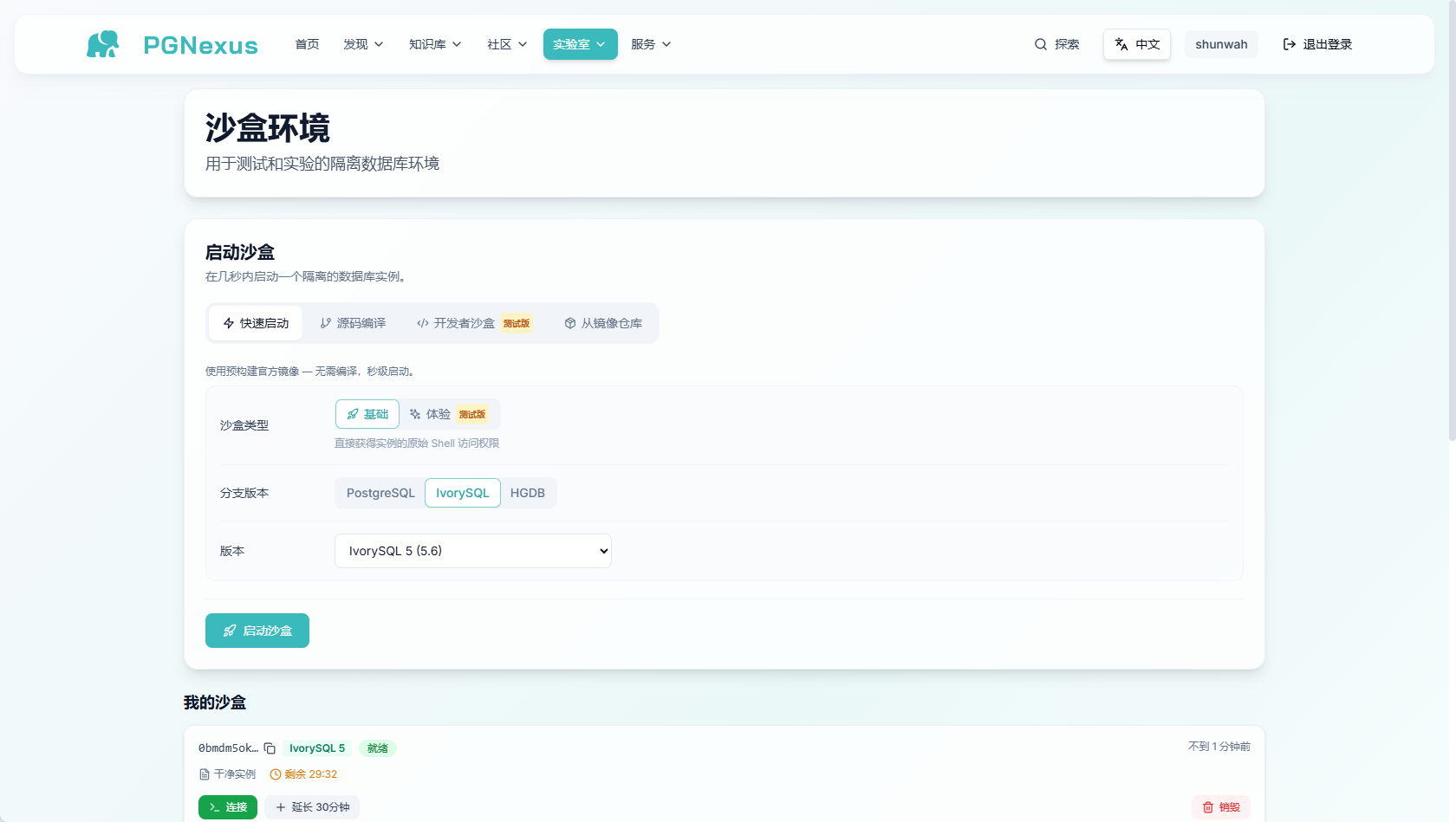Choose the PostgreSQL distribution
This screenshot has height=822, width=1456.
(380, 493)
